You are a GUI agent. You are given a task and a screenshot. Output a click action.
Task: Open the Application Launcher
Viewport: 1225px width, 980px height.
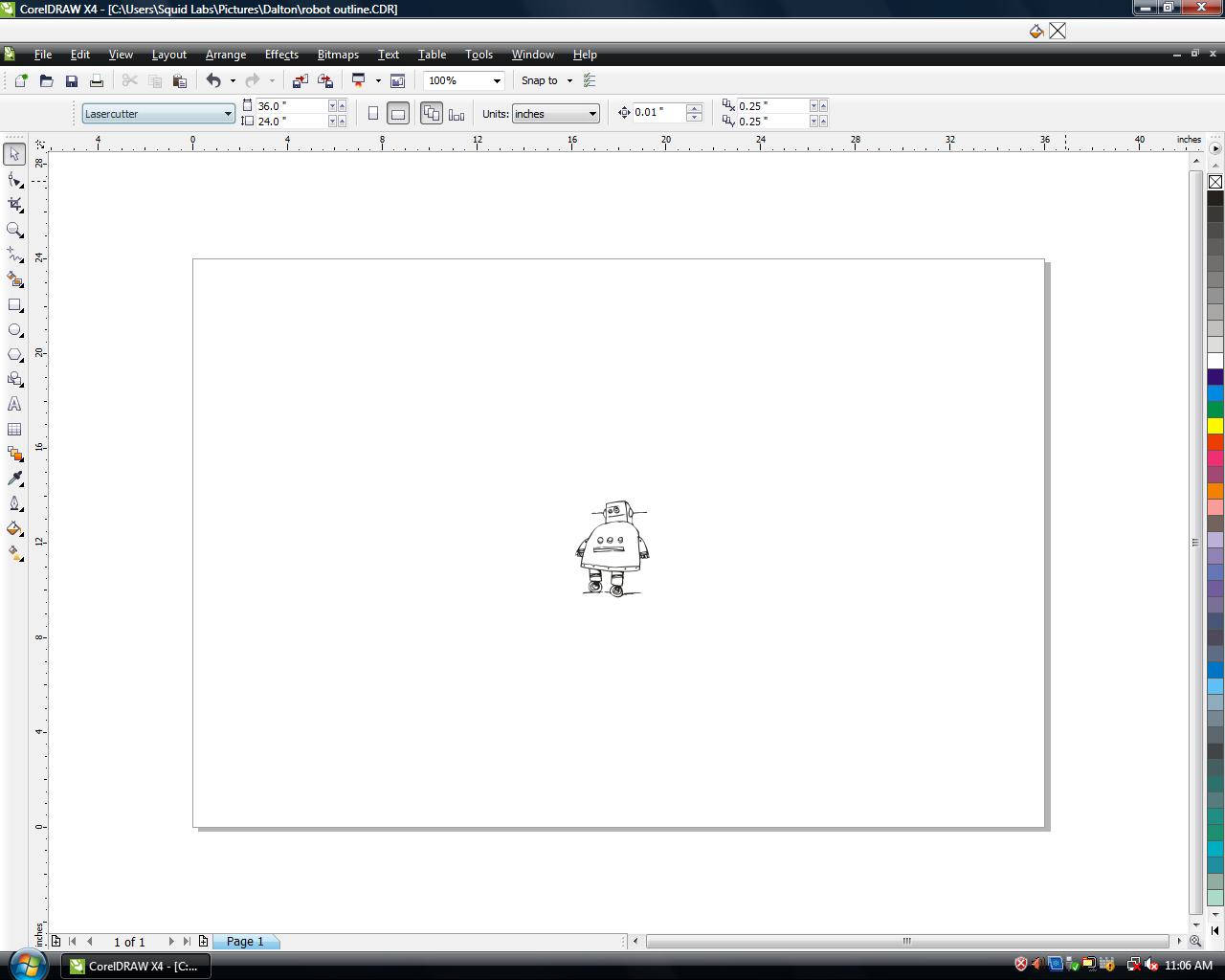click(359, 80)
